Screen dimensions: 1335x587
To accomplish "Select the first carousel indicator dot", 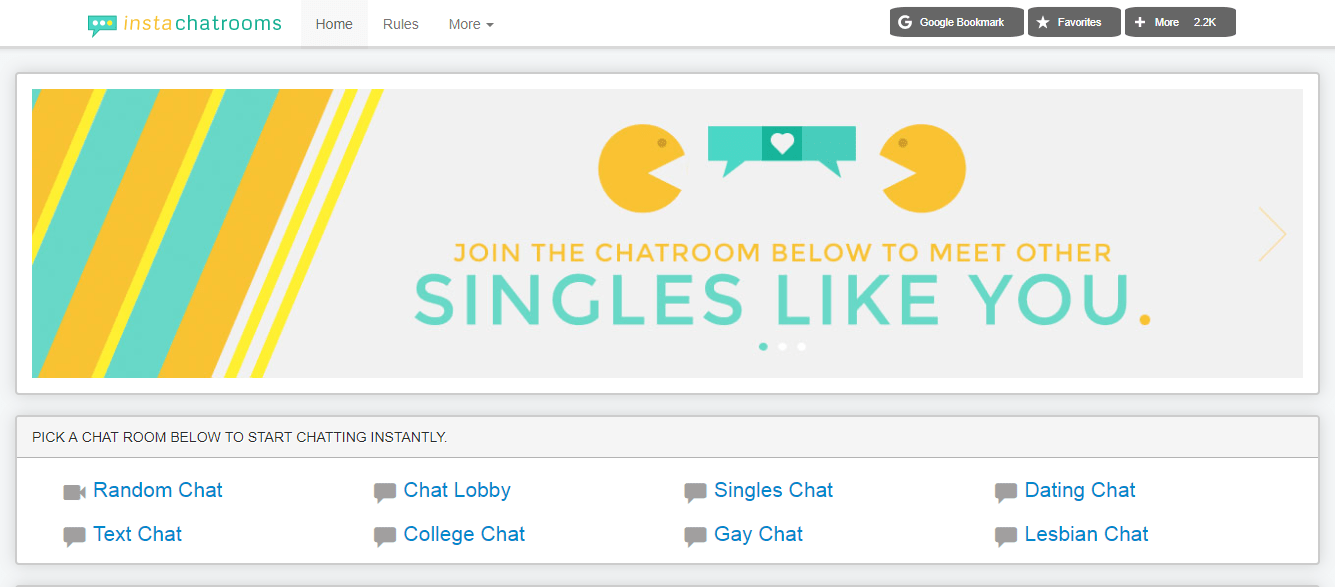I will (x=763, y=347).
